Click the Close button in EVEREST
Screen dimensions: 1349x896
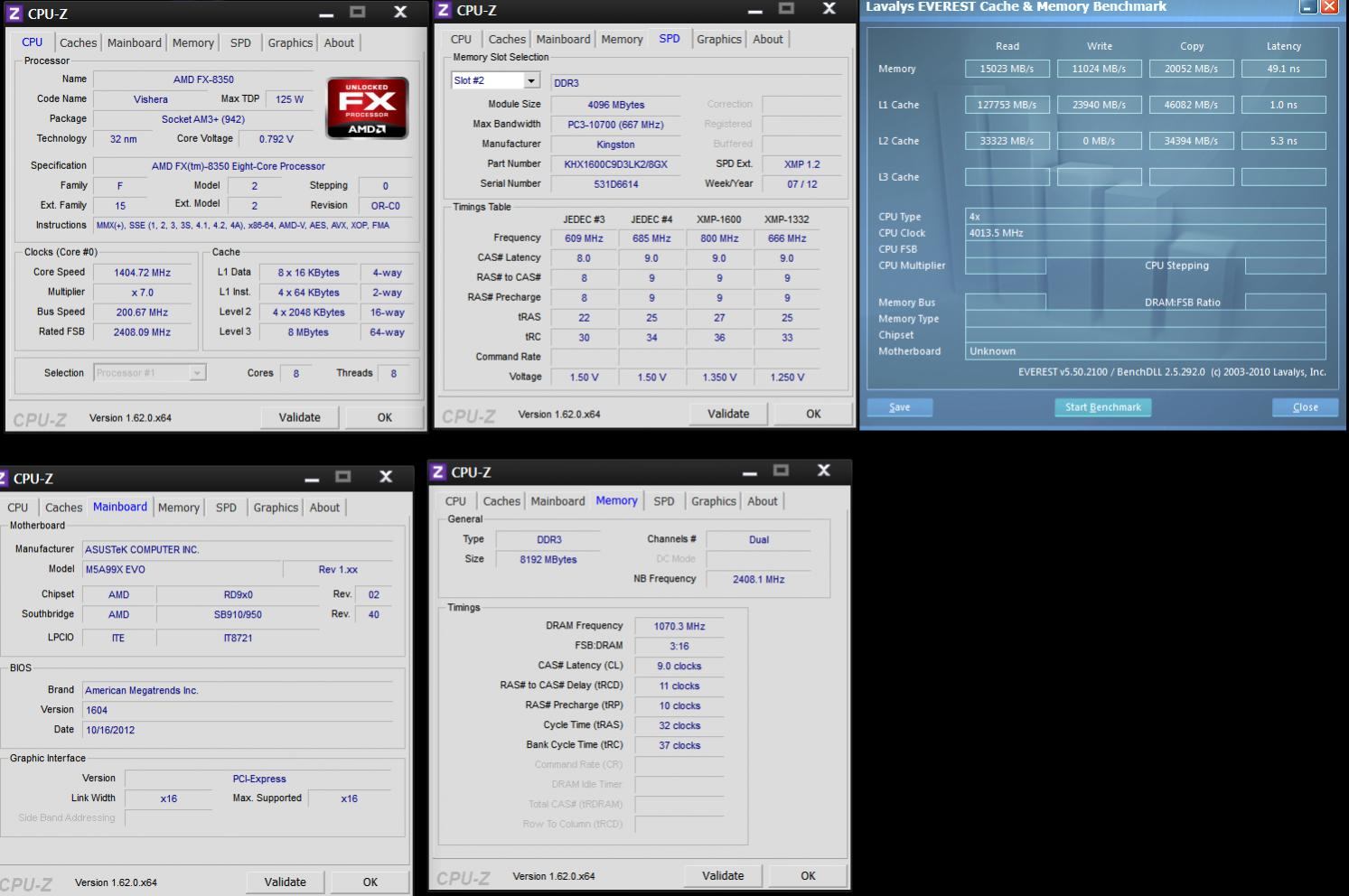click(x=1305, y=407)
